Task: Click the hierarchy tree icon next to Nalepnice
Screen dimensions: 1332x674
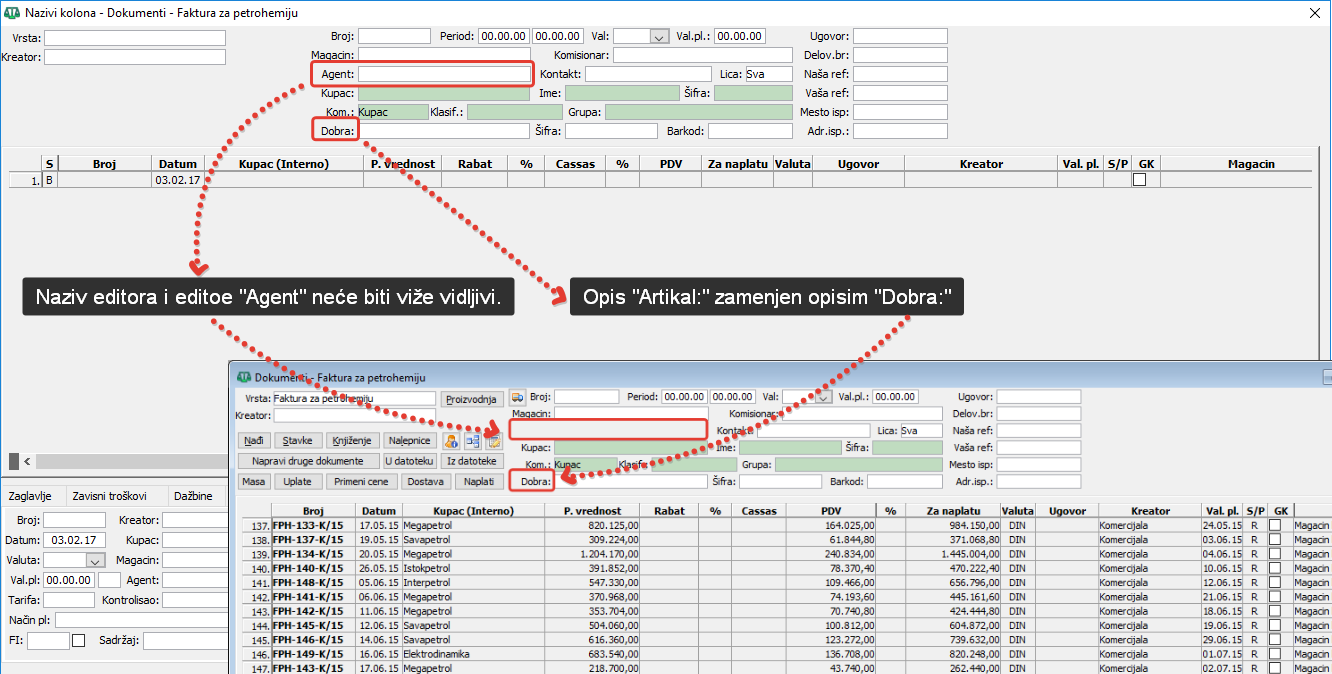Action: (473, 440)
